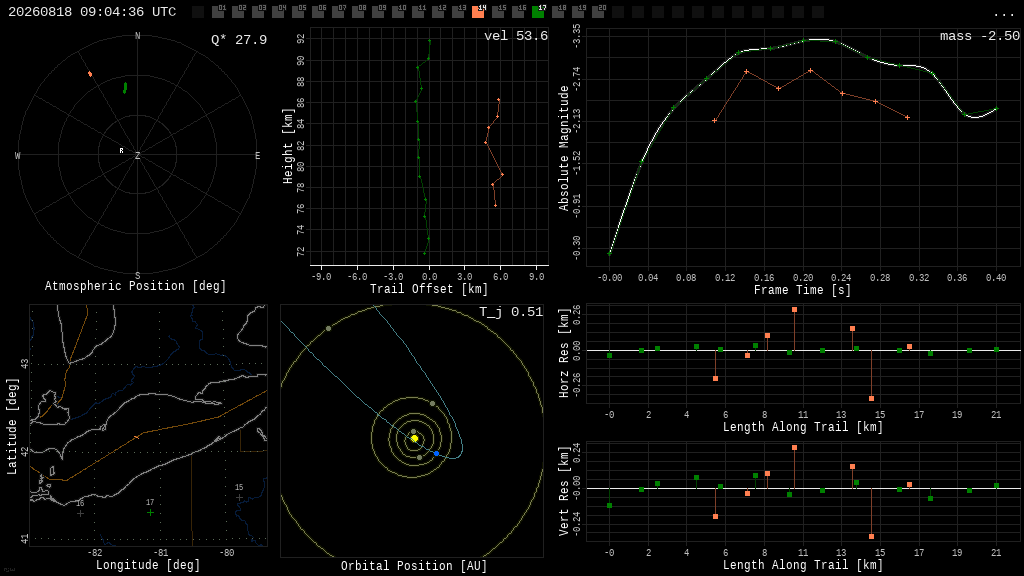Click the orange meteor track on sky plot
The image size is (1024, 576).
(x=90, y=74)
